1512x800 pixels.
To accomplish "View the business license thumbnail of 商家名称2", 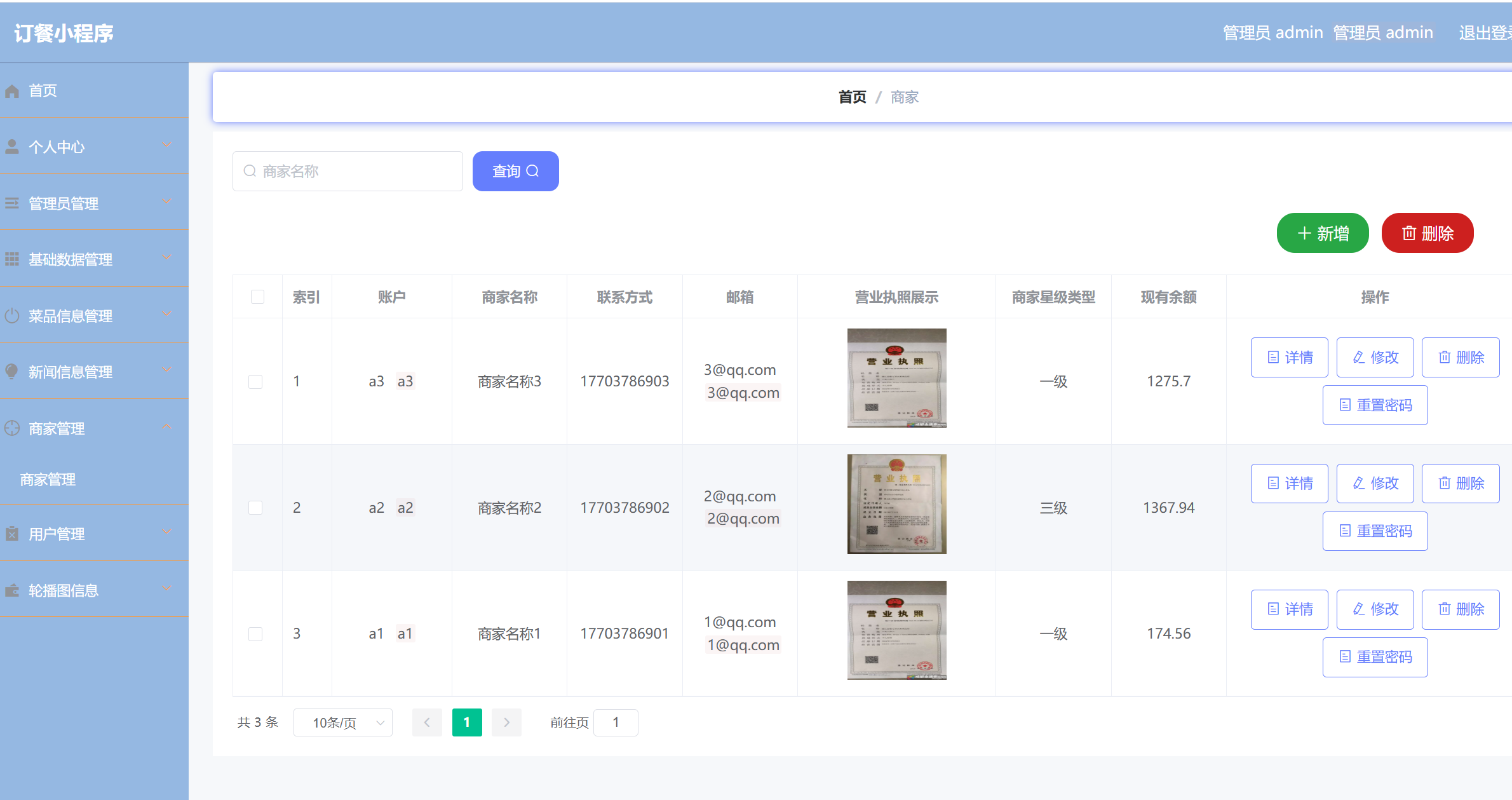I will (x=896, y=504).
